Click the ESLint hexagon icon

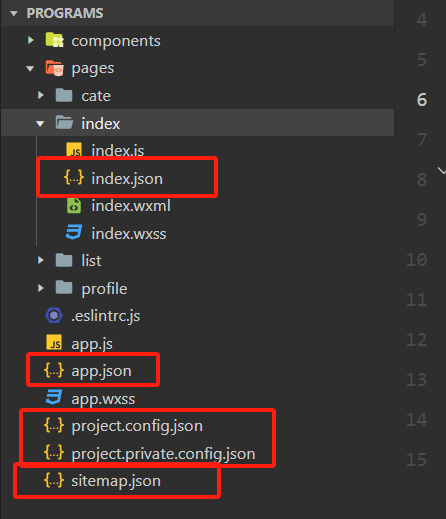[54, 315]
